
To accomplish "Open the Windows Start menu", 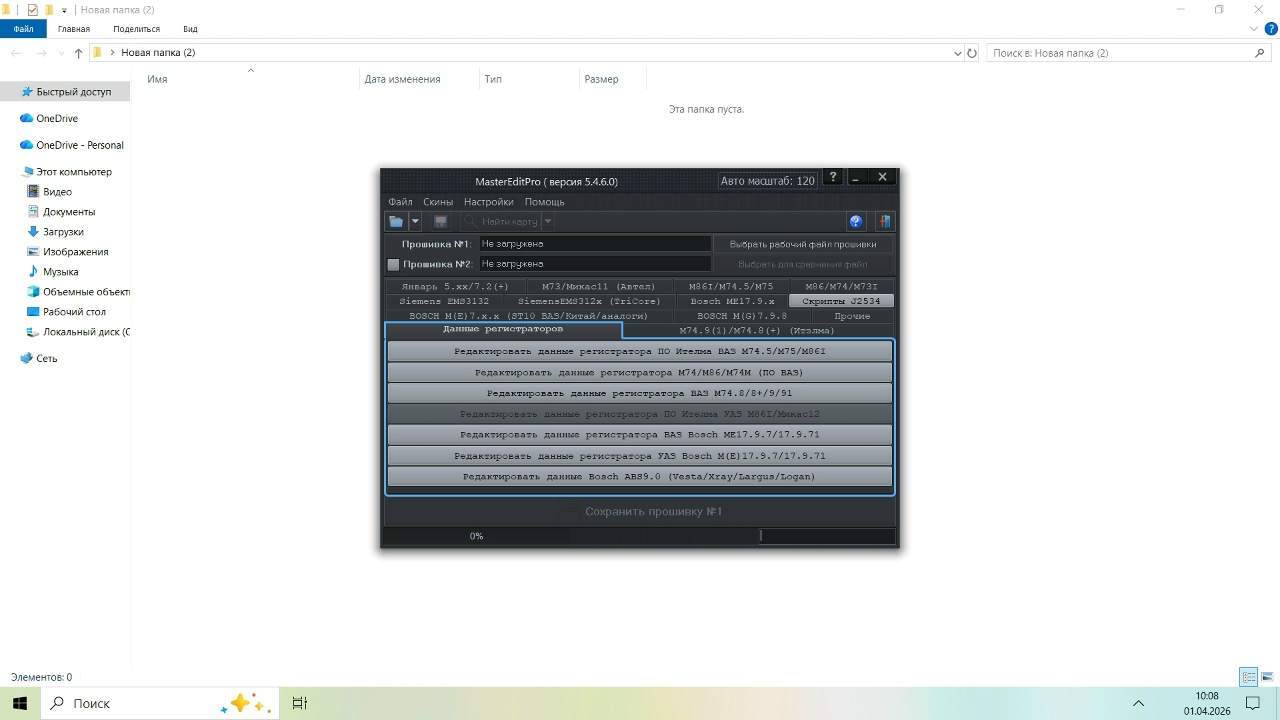I will coord(19,703).
